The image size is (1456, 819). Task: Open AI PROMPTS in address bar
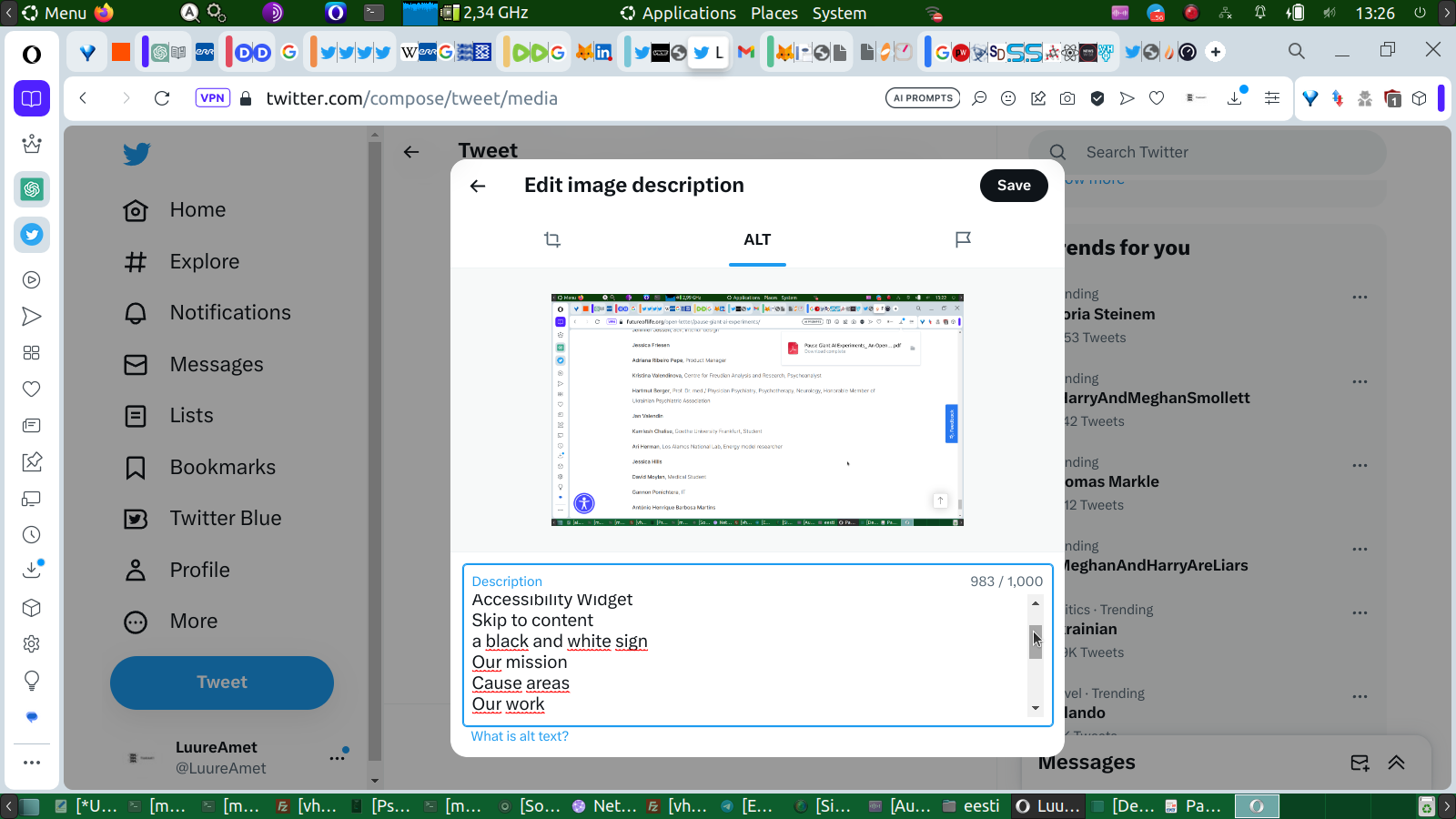tap(923, 98)
